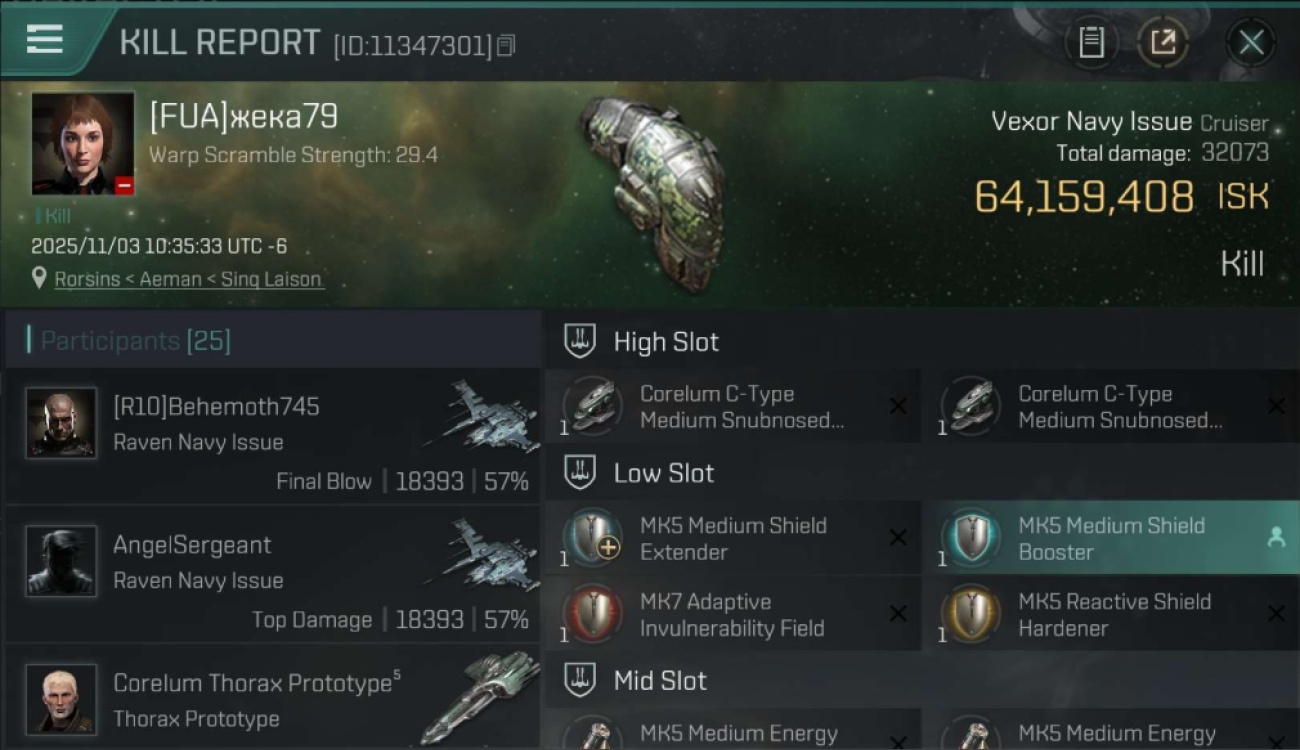The width and height of the screenshot is (1300, 750).
Task: Click the Low Slot section icon
Action: [x=580, y=473]
